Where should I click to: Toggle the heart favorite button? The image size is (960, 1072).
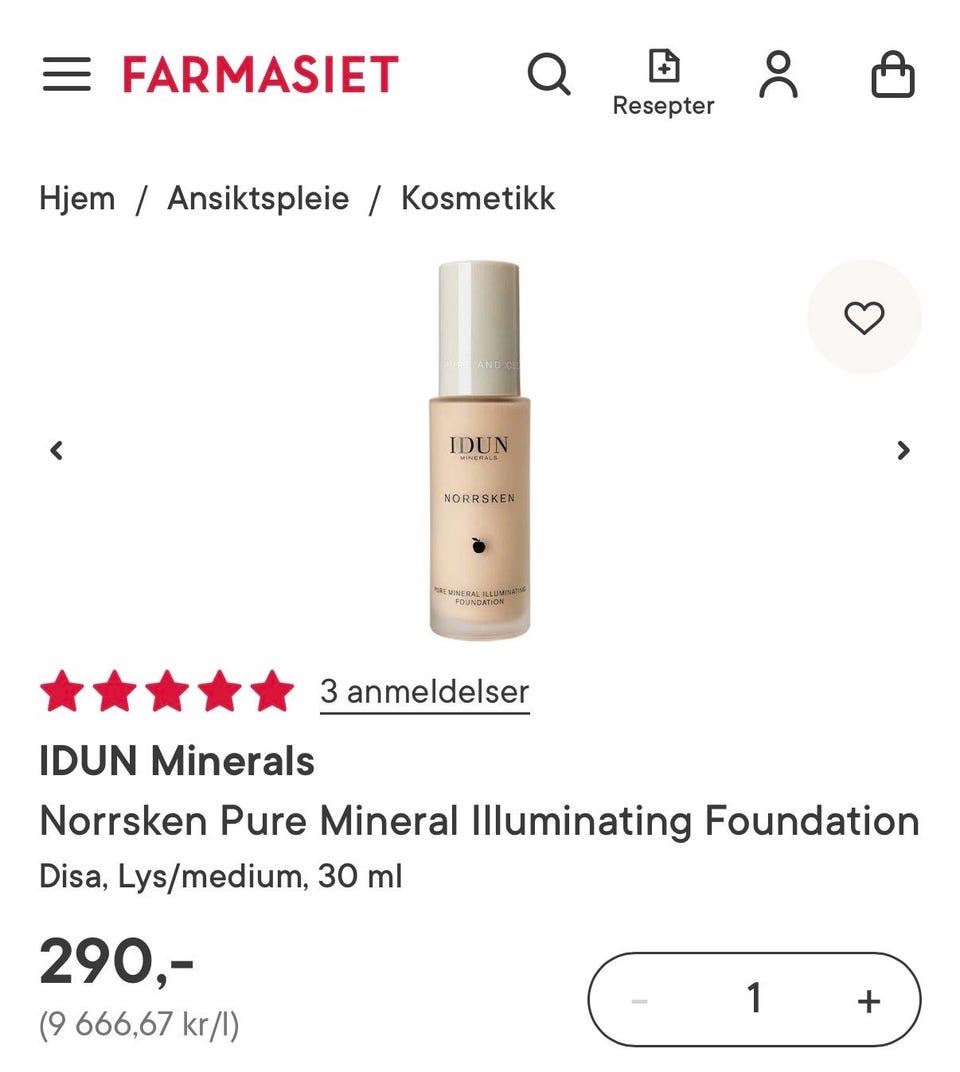pos(864,318)
